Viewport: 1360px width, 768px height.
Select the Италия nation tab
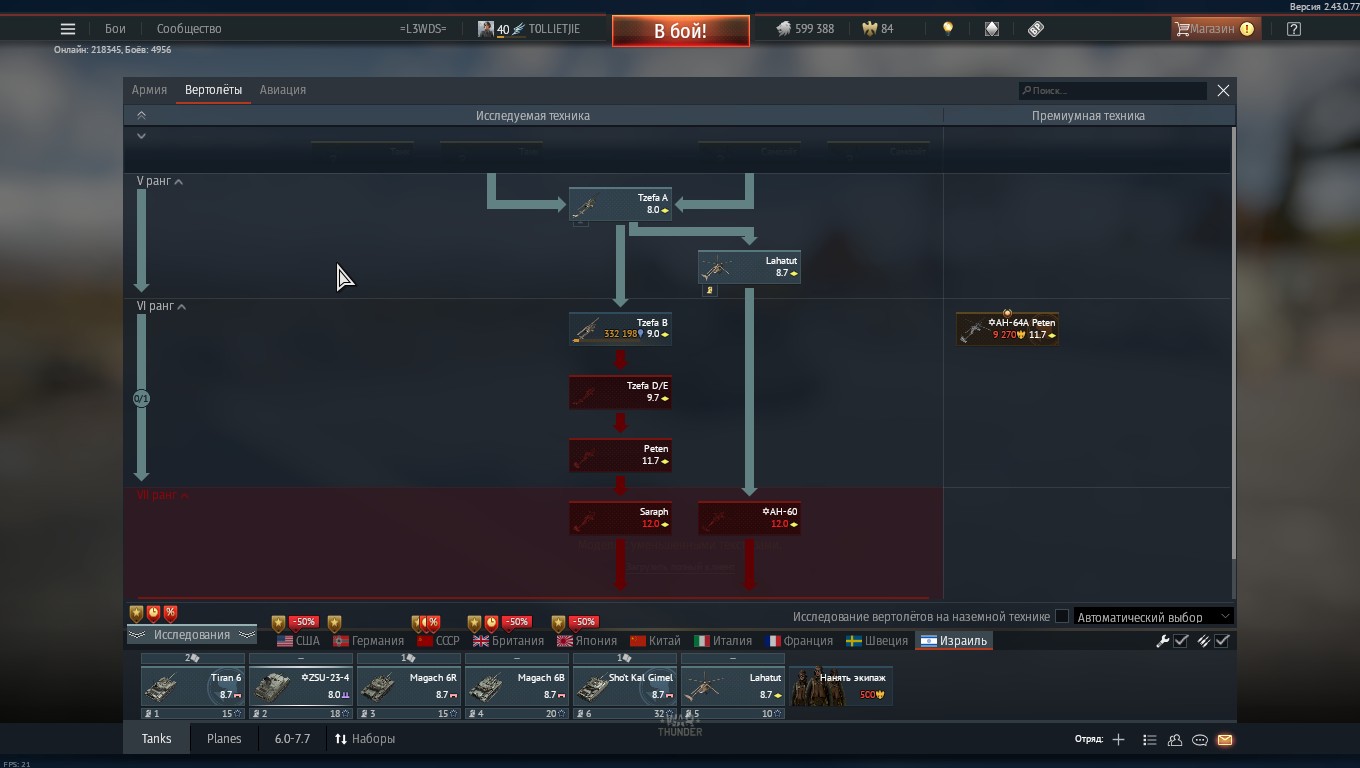[x=723, y=641]
